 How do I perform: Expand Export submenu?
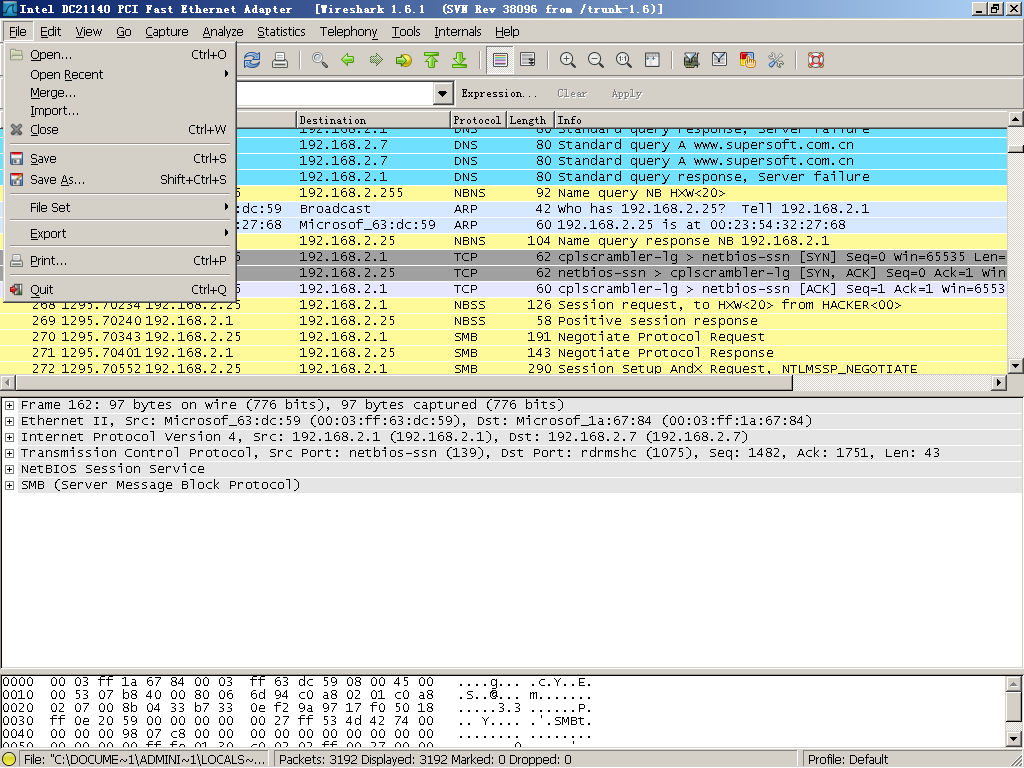tap(120, 234)
